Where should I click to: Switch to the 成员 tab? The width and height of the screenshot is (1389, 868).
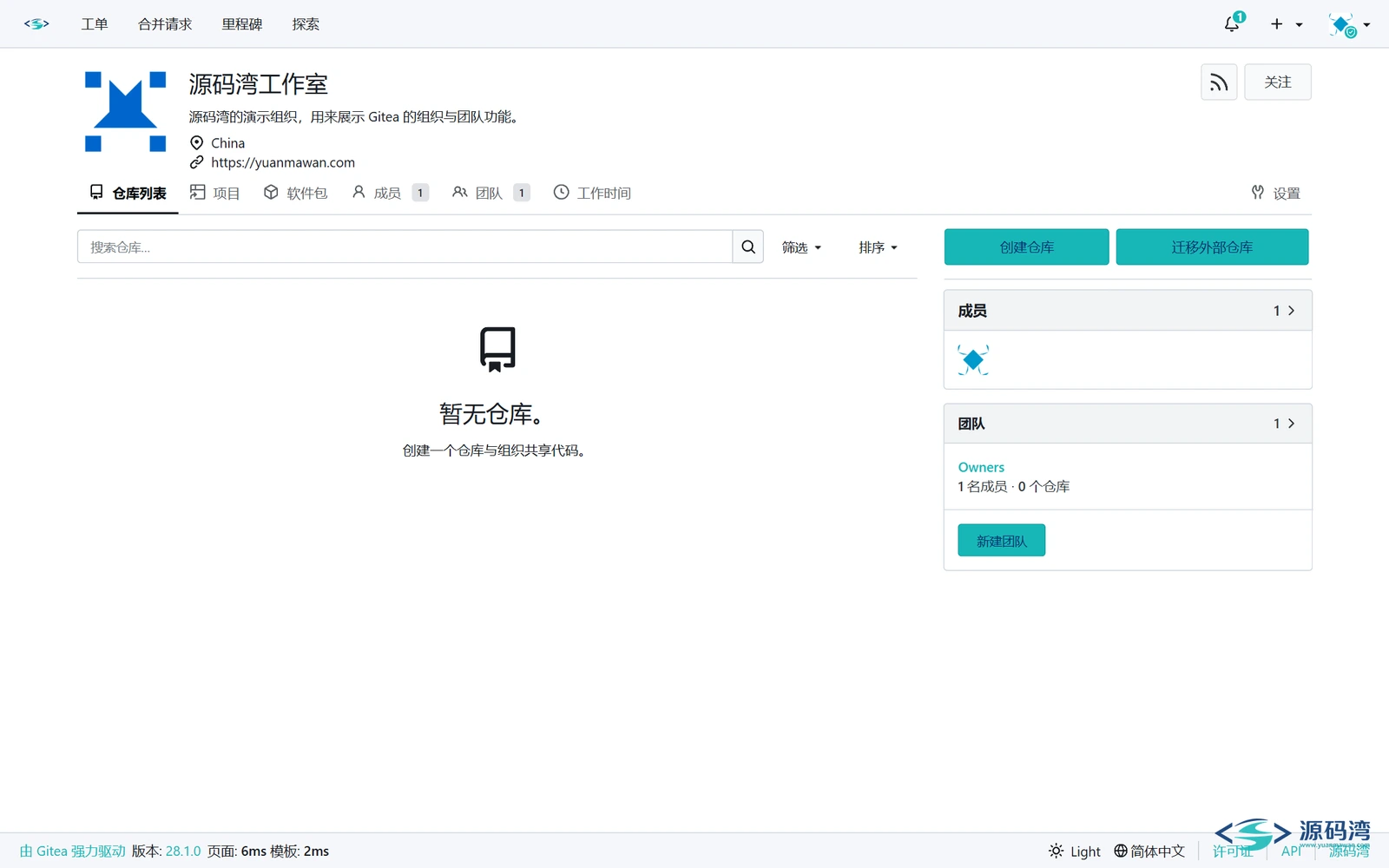click(390, 193)
